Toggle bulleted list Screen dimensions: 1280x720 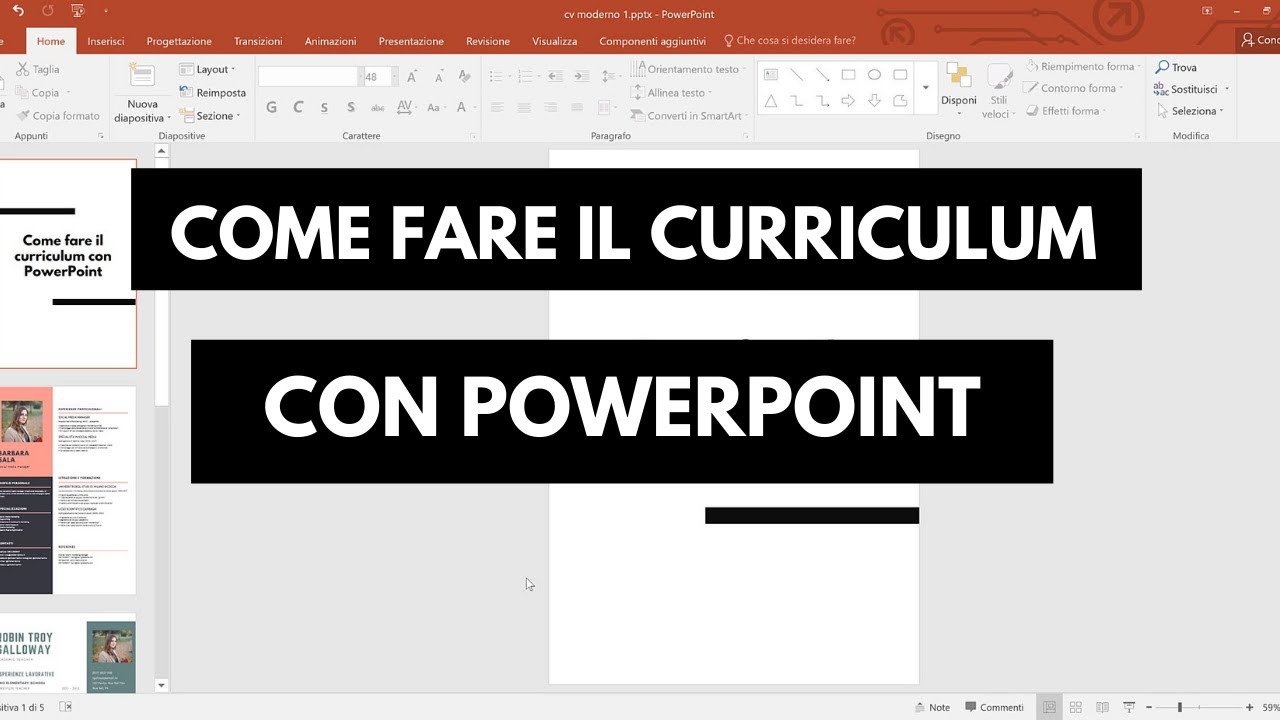coord(498,76)
